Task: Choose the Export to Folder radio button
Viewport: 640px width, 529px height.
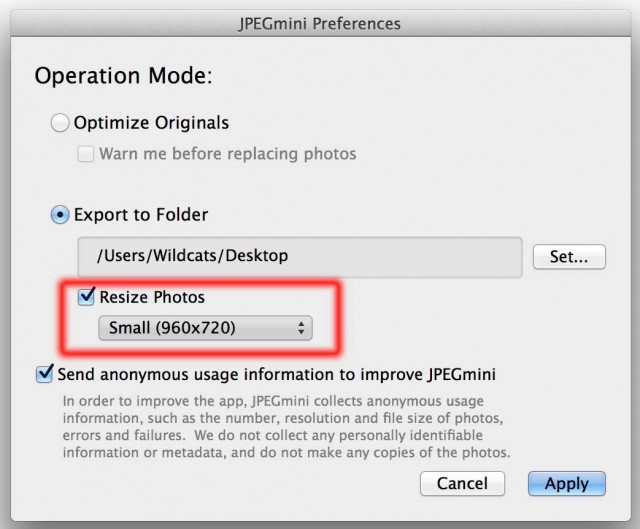Action: (x=60, y=215)
